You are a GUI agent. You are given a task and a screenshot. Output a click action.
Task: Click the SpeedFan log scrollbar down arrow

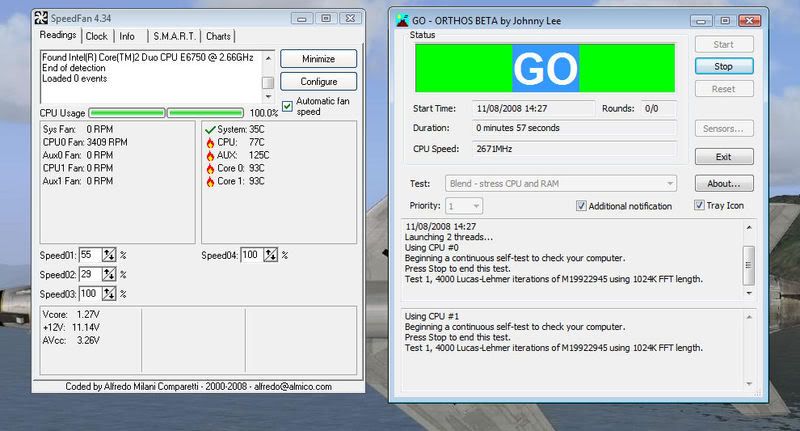(268, 96)
